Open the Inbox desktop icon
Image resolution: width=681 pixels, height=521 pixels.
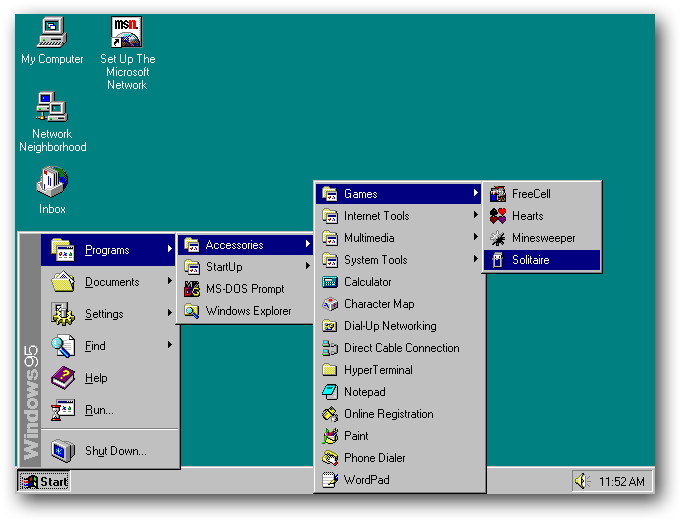pos(52,183)
